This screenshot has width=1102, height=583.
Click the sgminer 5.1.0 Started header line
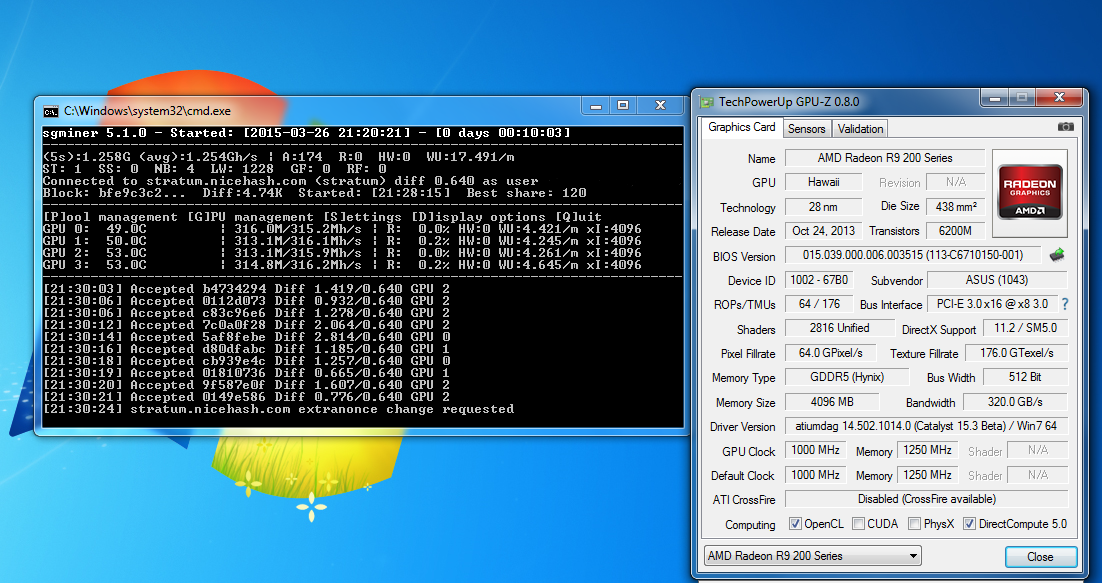(x=306, y=133)
